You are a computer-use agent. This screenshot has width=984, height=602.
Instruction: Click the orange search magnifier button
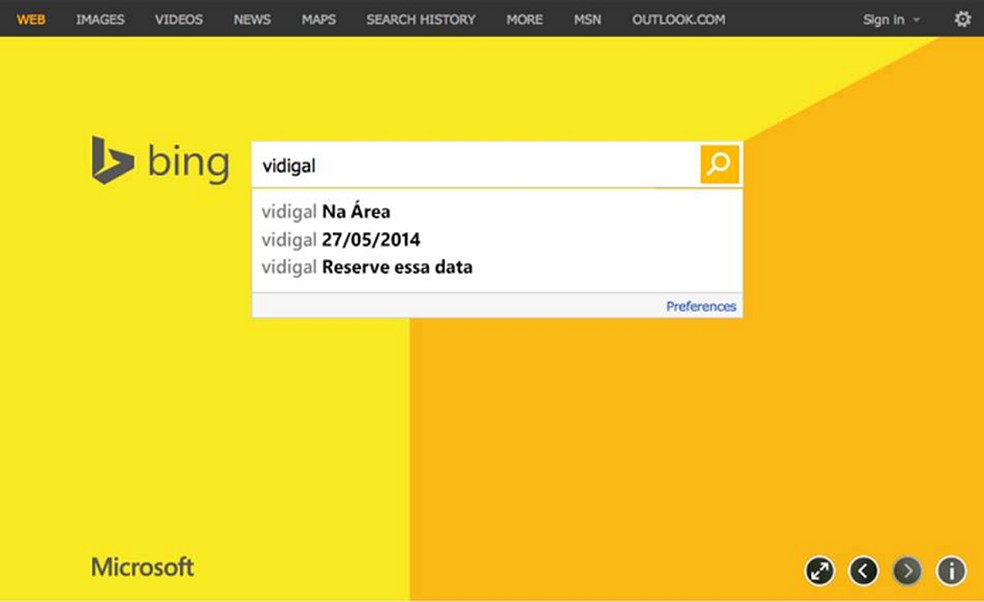[x=719, y=164]
